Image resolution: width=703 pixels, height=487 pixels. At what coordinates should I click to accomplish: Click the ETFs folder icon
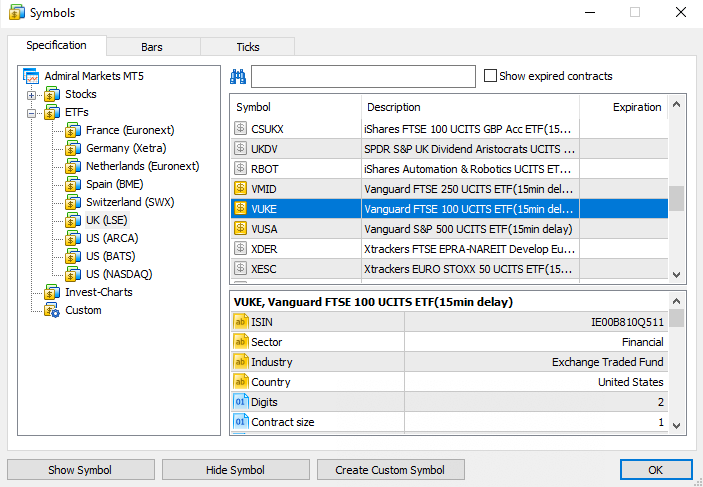coord(52,112)
